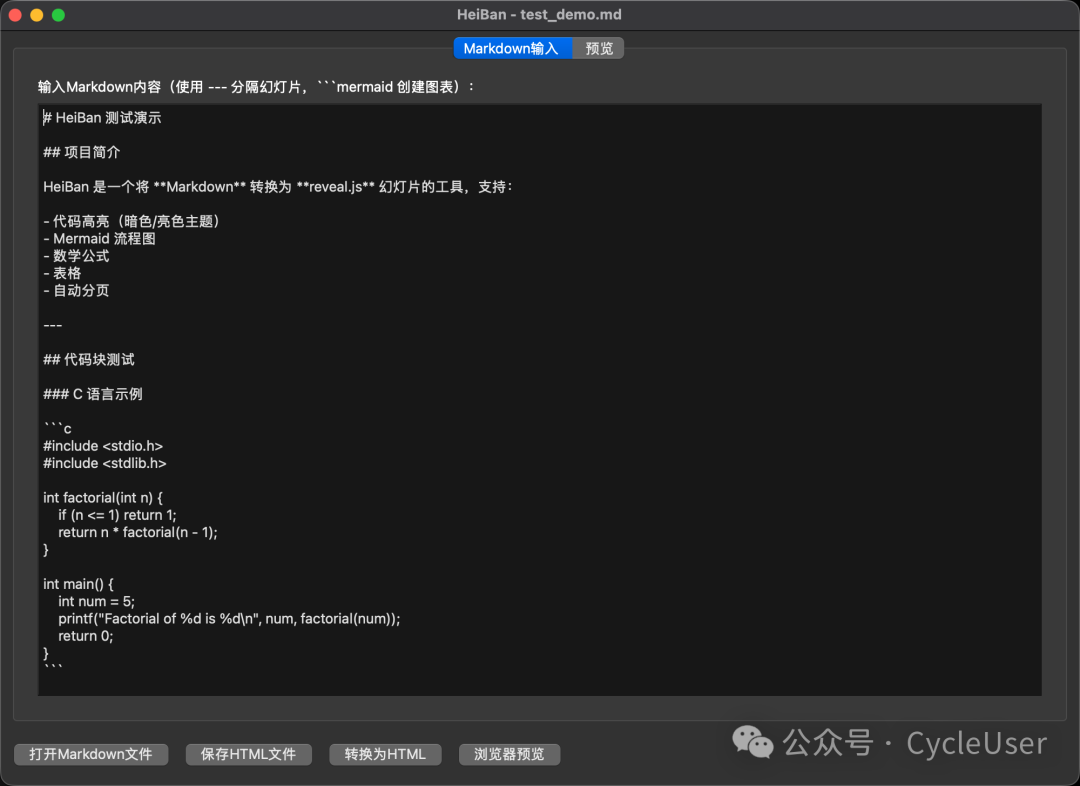Click the '## 项目简介' line
The width and height of the screenshot is (1080, 786).
(81, 152)
